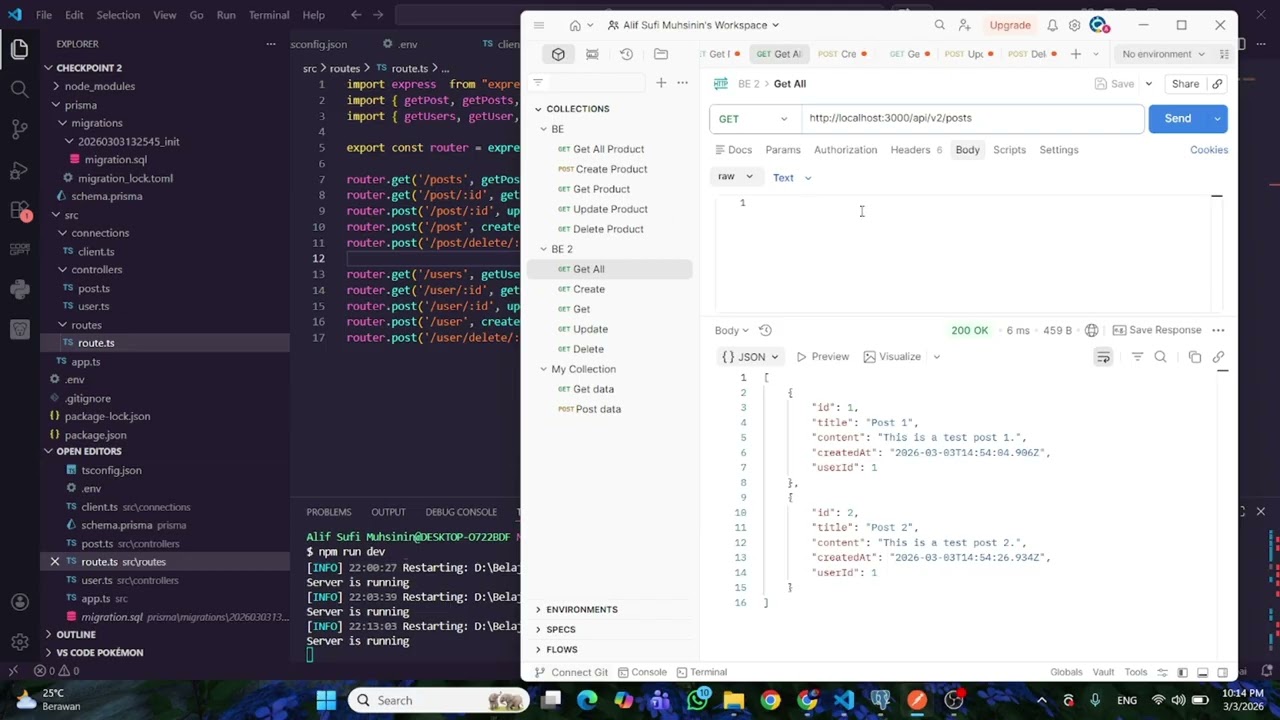Open response more options ellipsis
The height and width of the screenshot is (720, 1280).
(x=1218, y=330)
